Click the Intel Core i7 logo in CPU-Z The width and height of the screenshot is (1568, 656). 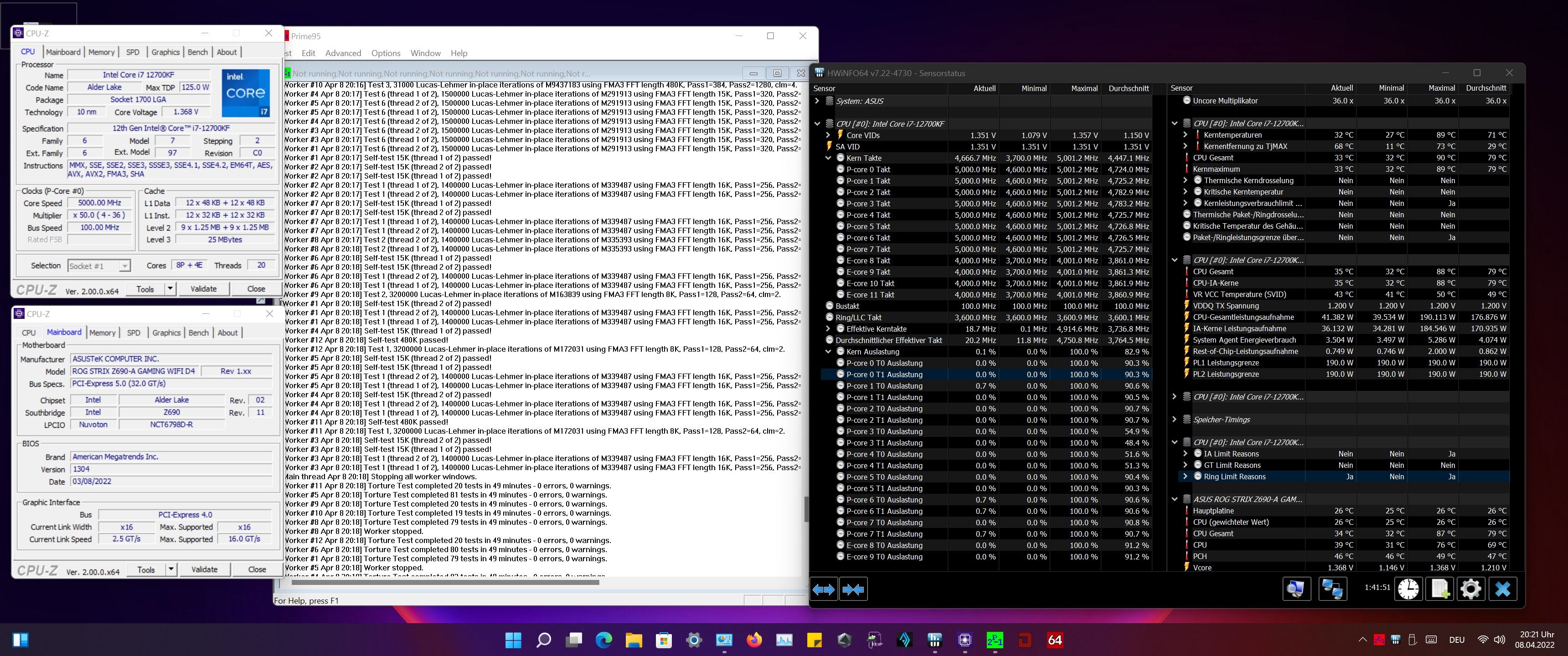(x=246, y=92)
